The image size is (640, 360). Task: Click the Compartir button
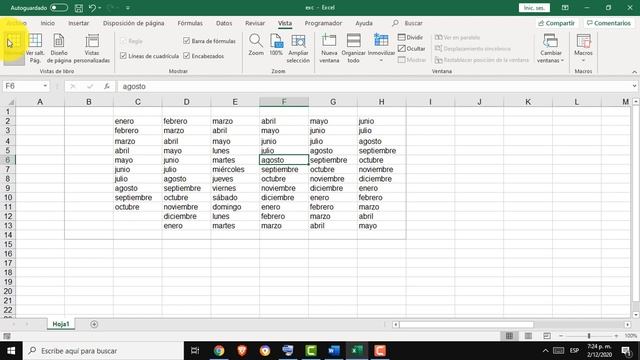[556, 23]
